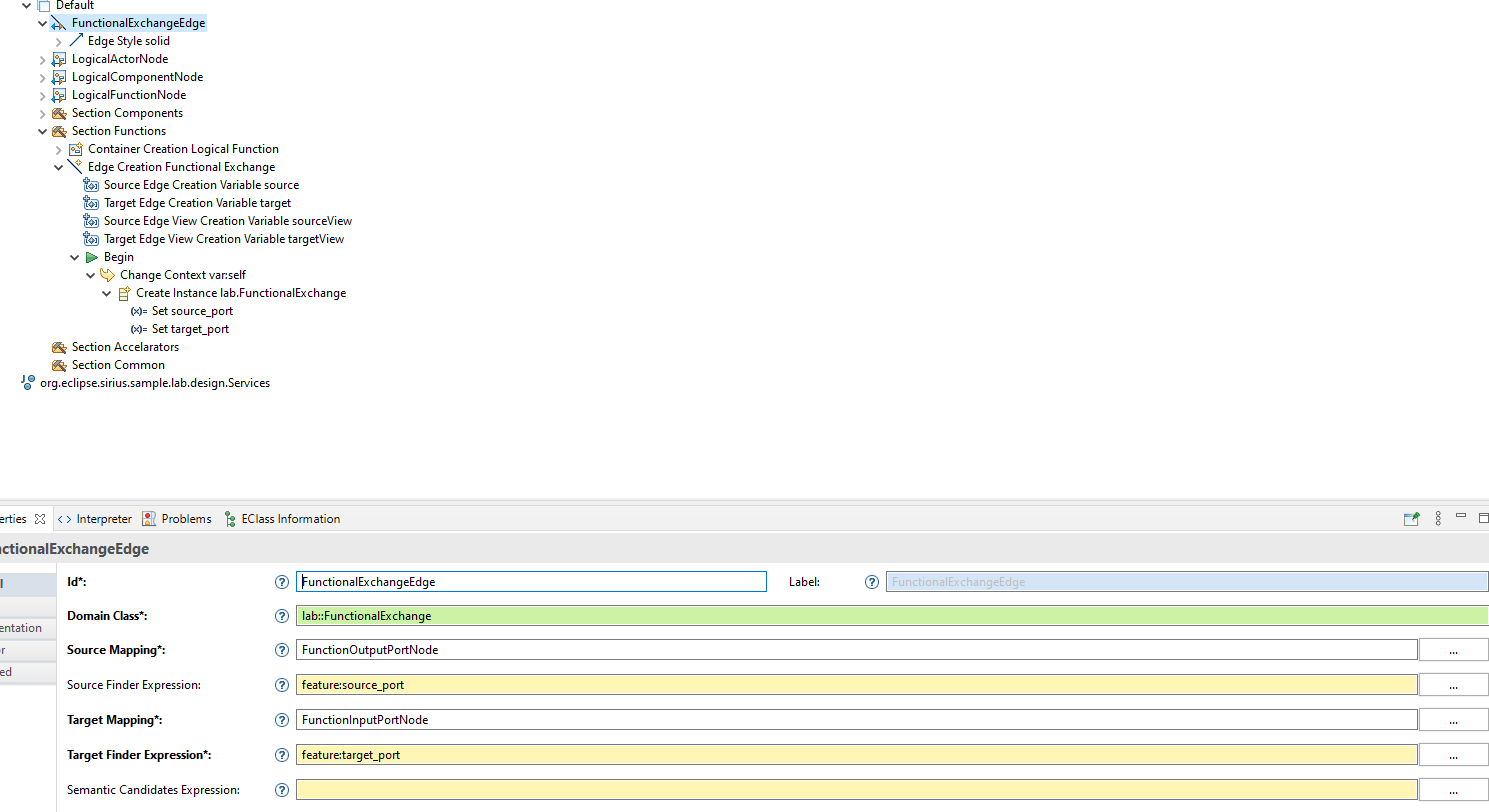The width and height of the screenshot is (1489, 812).
Task: Expand the LogicalFunctionNode tree node
Action: click(42, 95)
